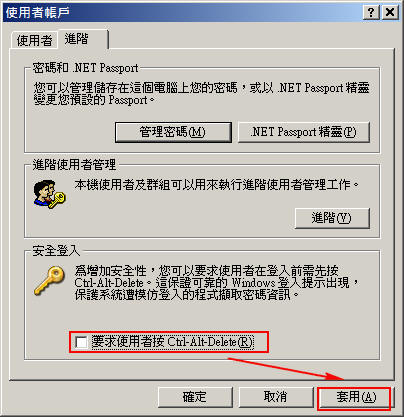
Task: Switch to the 使用者 tab
Action: coord(34,41)
